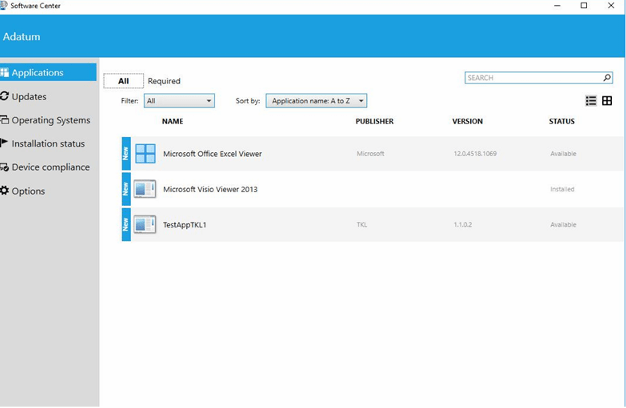The width and height of the screenshot is (626, 408).
Task: Click the VERSION column header
Action: (x=467, y=122)
